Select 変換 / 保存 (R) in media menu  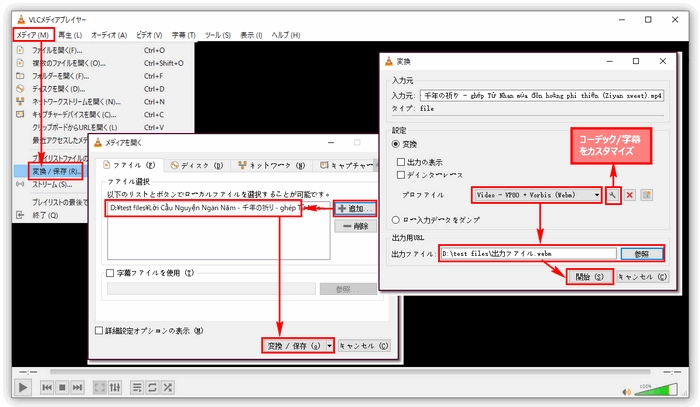pyautogui.click(x=56, y=171)
